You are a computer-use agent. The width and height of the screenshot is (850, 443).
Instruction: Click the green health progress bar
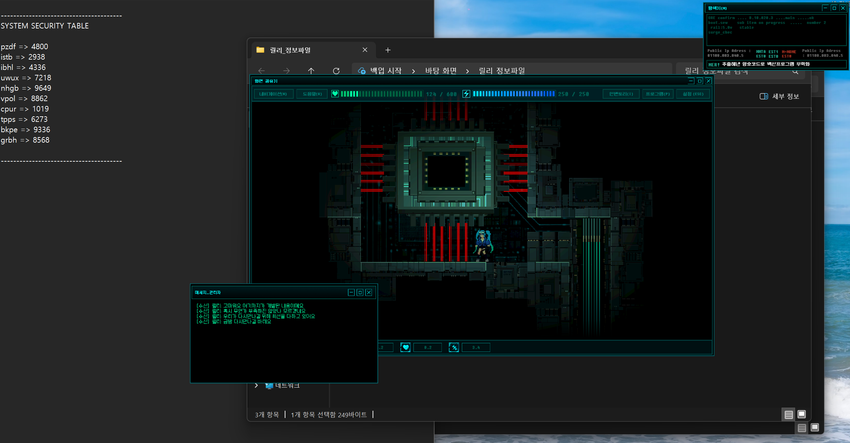(382, 94)
